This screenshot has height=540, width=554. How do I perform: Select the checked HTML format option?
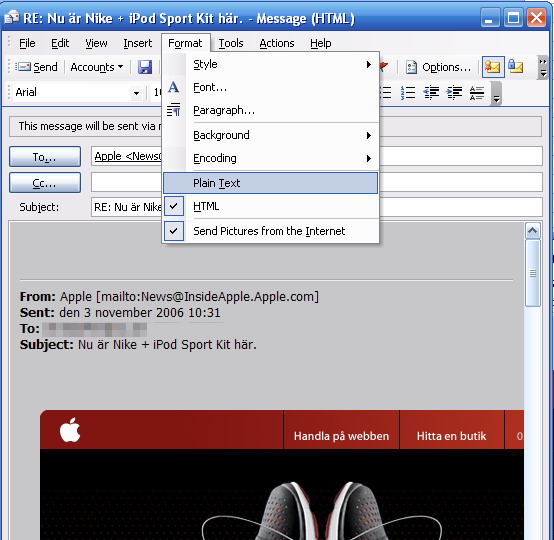pos(271,206)
